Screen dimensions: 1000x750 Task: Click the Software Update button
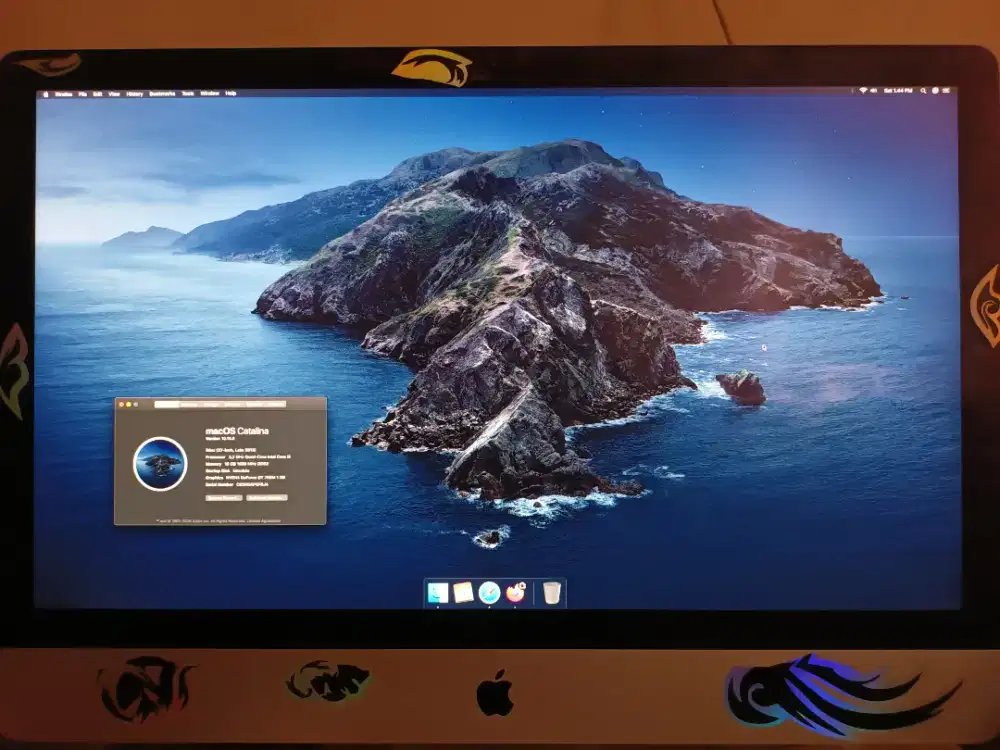pyautogui.click(x=267, y=497)
